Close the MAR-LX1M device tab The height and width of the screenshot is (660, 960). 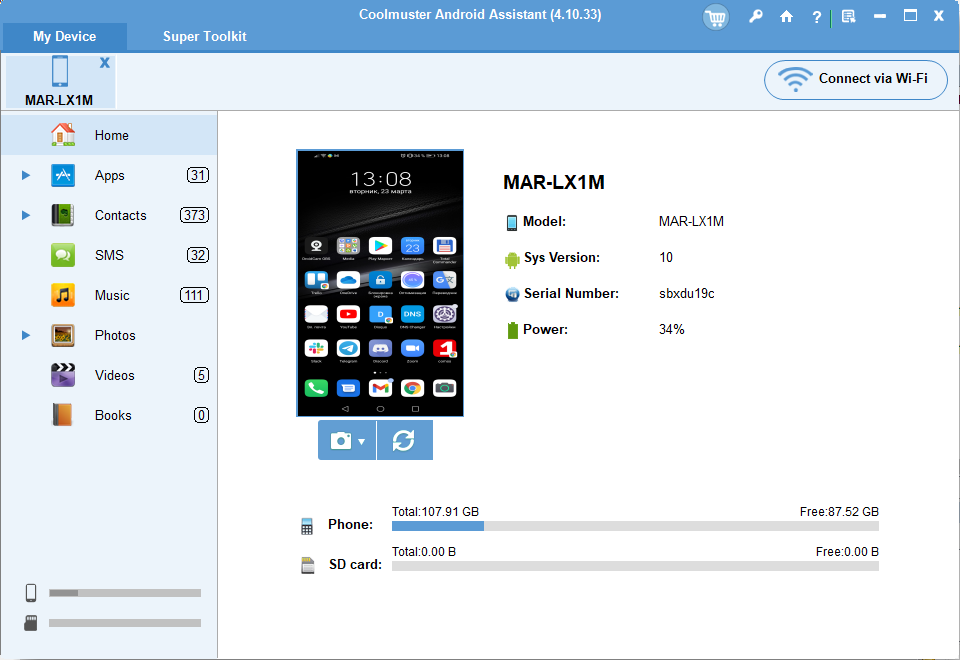point(104,63)
